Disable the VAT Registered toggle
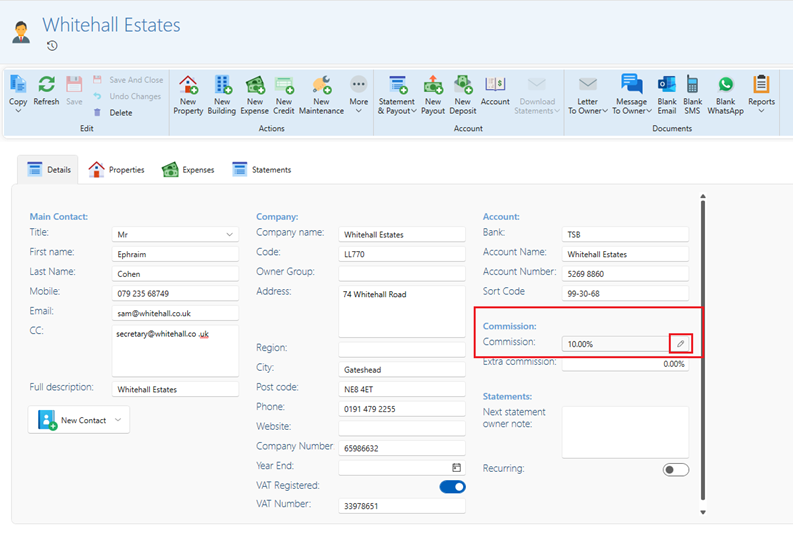This screenshot has width=793, height=534. coord(452,487)
